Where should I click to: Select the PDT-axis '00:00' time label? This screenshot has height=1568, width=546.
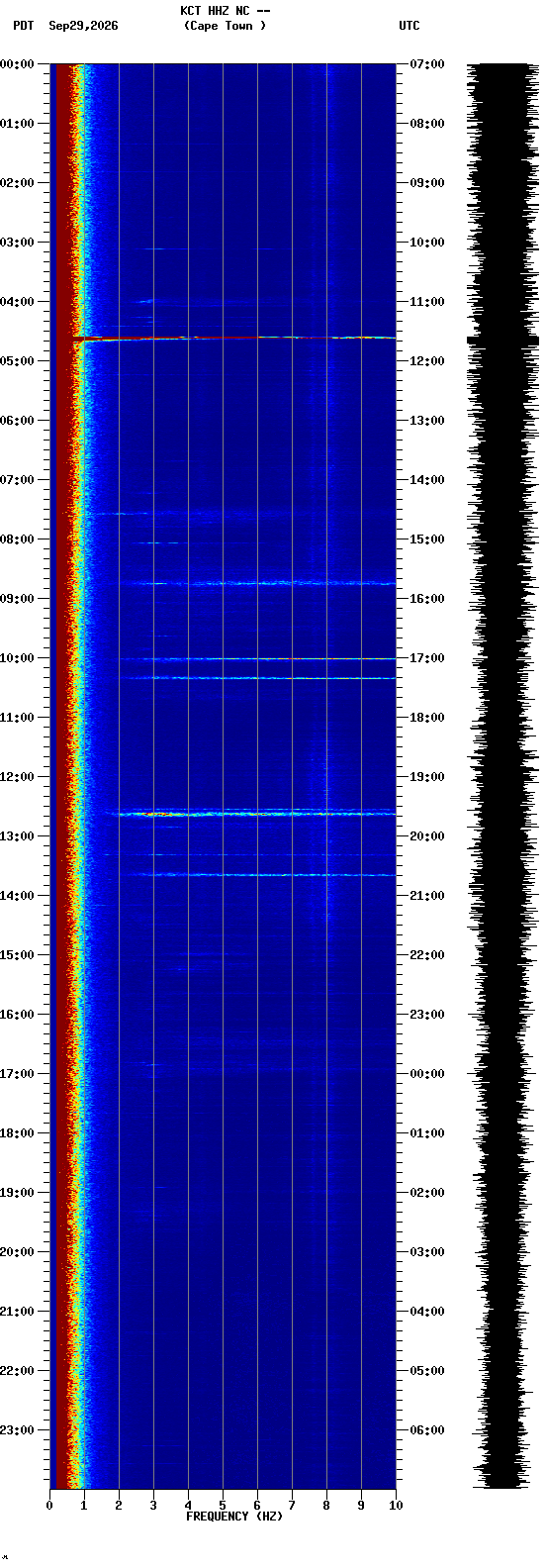(17, 64)
